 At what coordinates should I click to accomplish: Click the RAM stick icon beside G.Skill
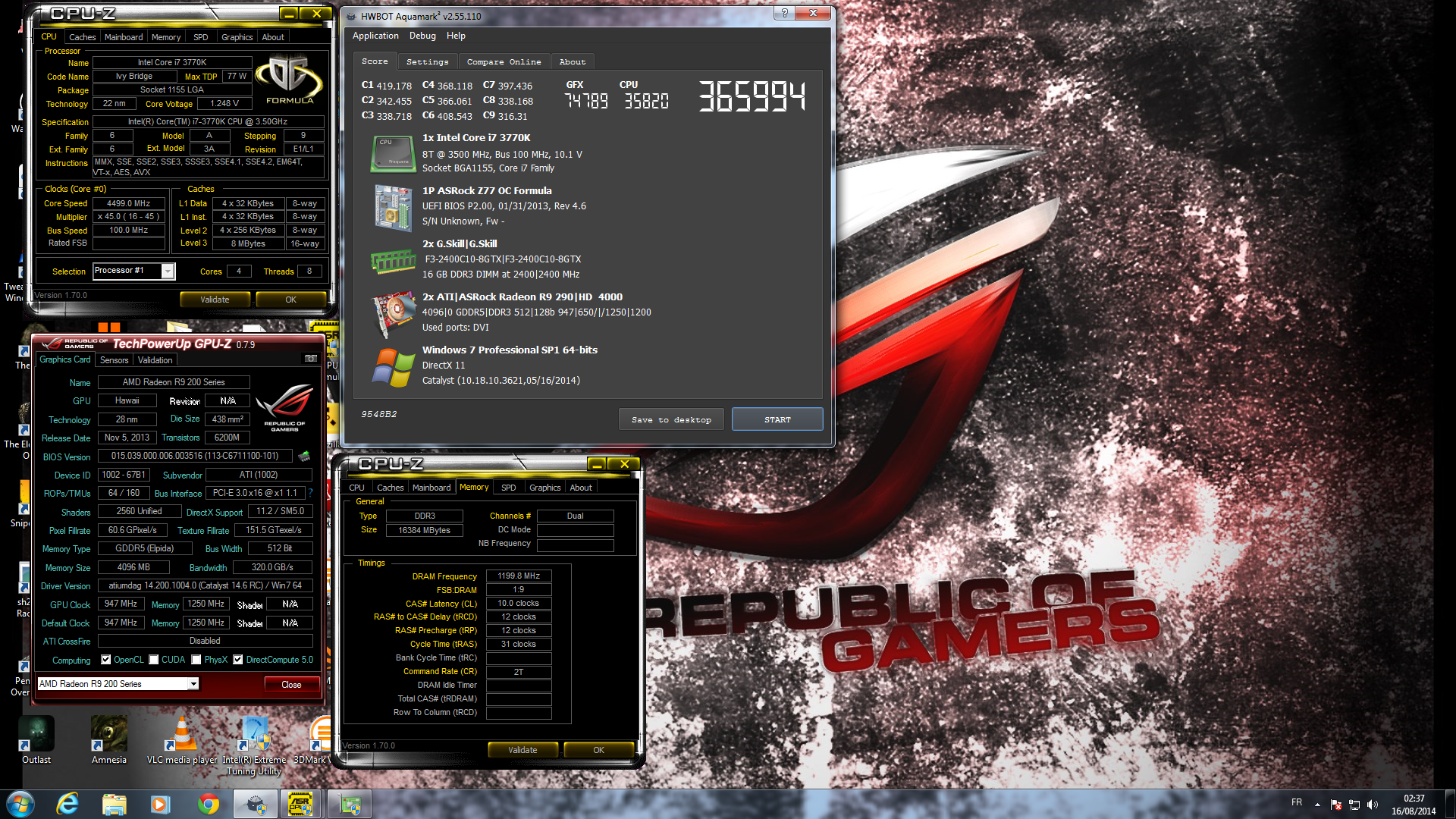[x=393, y=262]
